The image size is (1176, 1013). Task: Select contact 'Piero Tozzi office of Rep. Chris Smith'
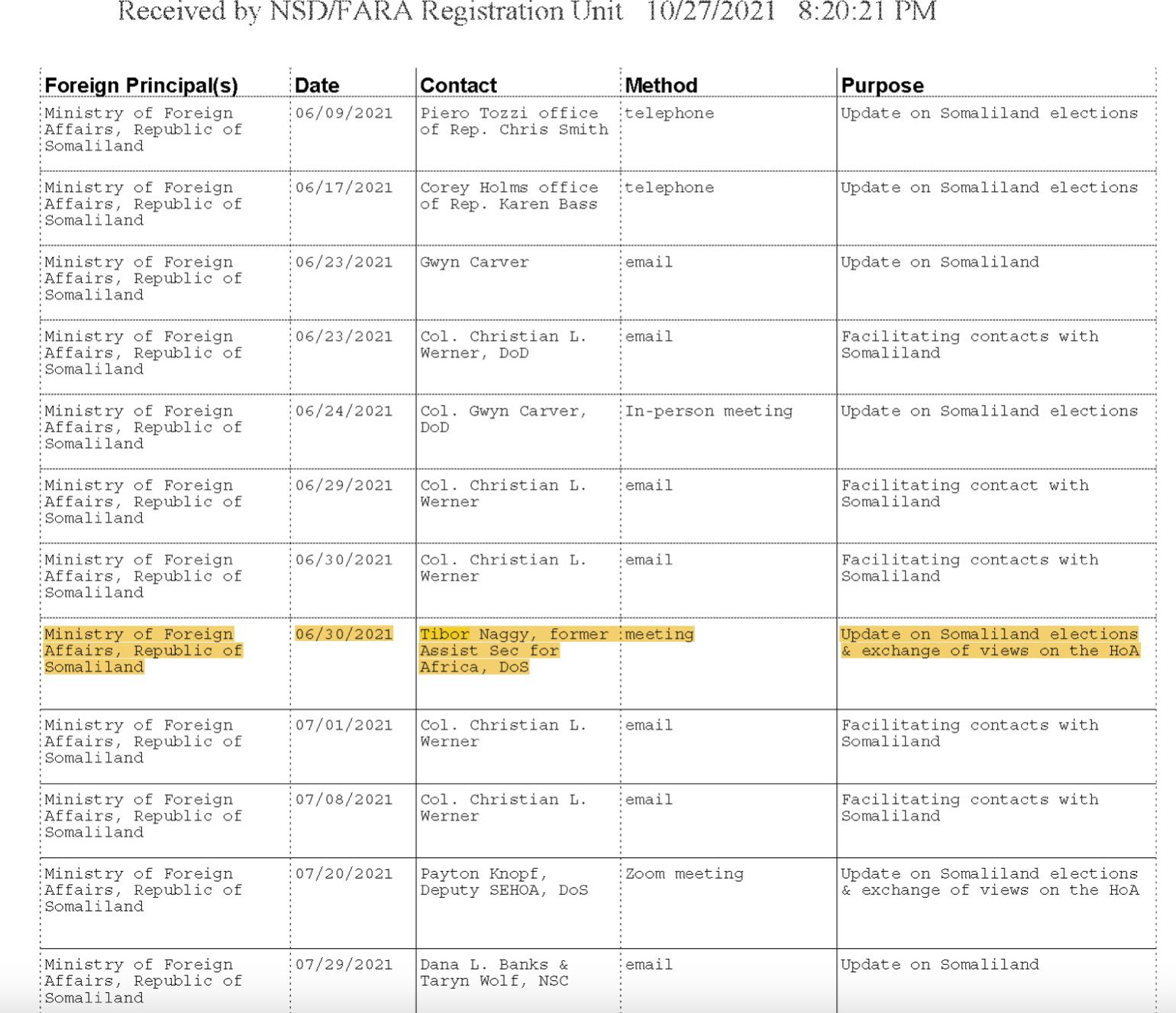click(x=514, y=121)
